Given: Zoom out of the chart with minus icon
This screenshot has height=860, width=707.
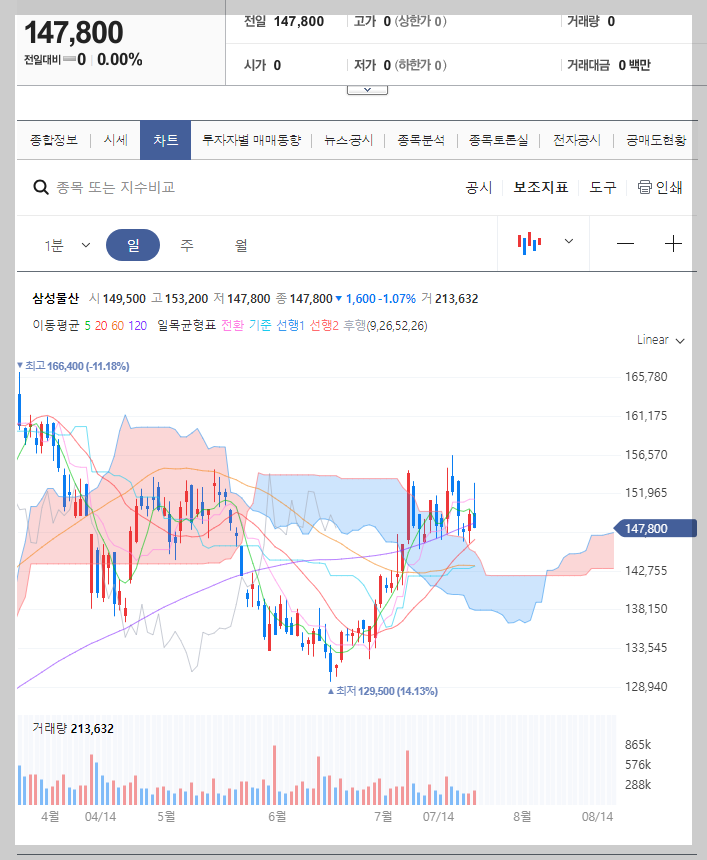Looking at the screenshot, I should click(x=626, y=242).
